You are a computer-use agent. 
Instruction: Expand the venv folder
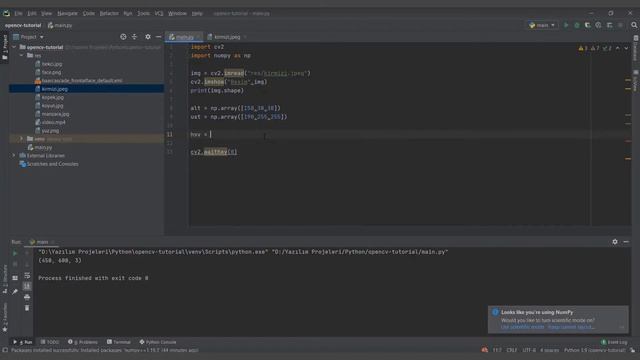coord(22,139)
